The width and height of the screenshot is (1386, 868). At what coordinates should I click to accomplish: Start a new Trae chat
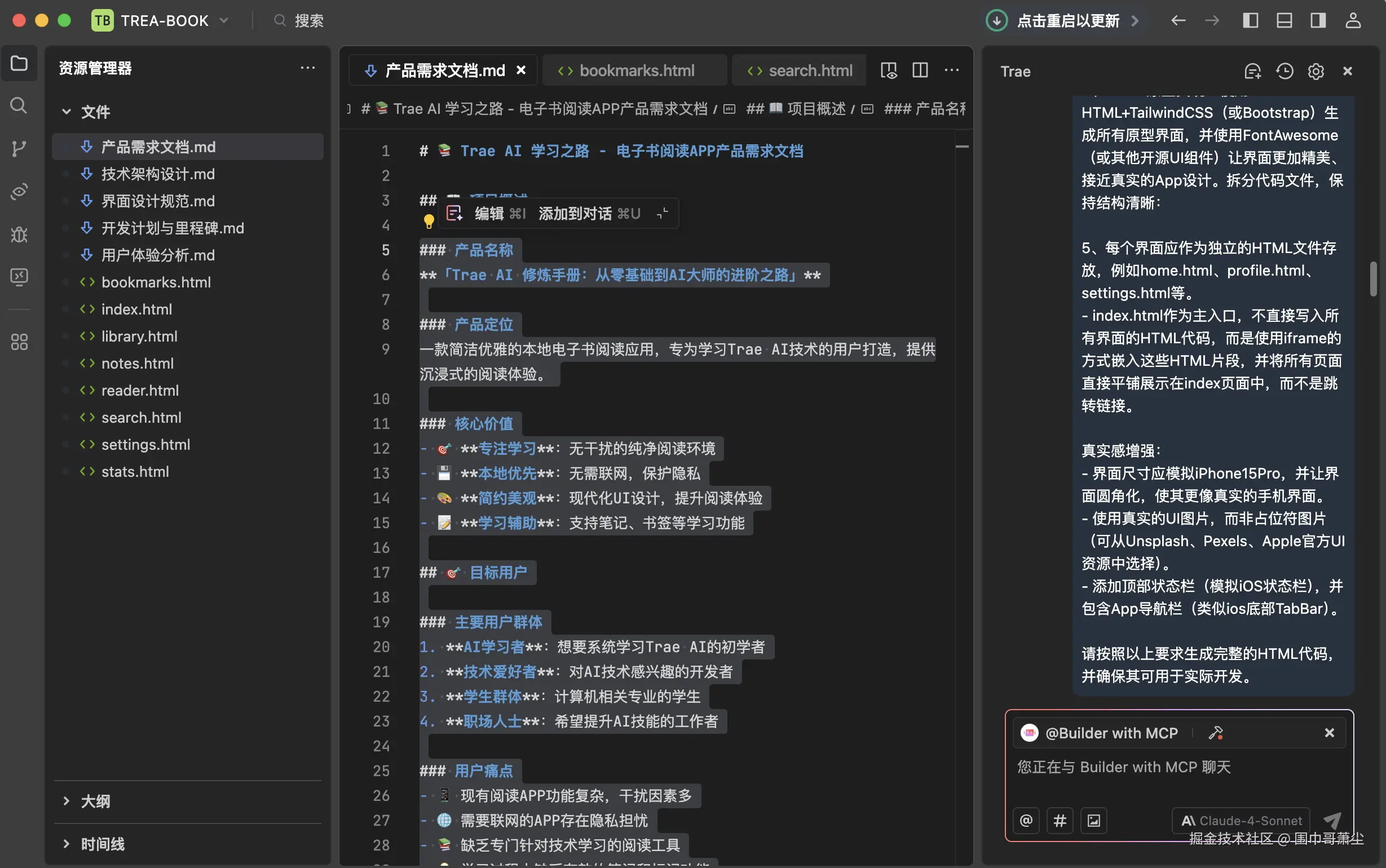1253,70
